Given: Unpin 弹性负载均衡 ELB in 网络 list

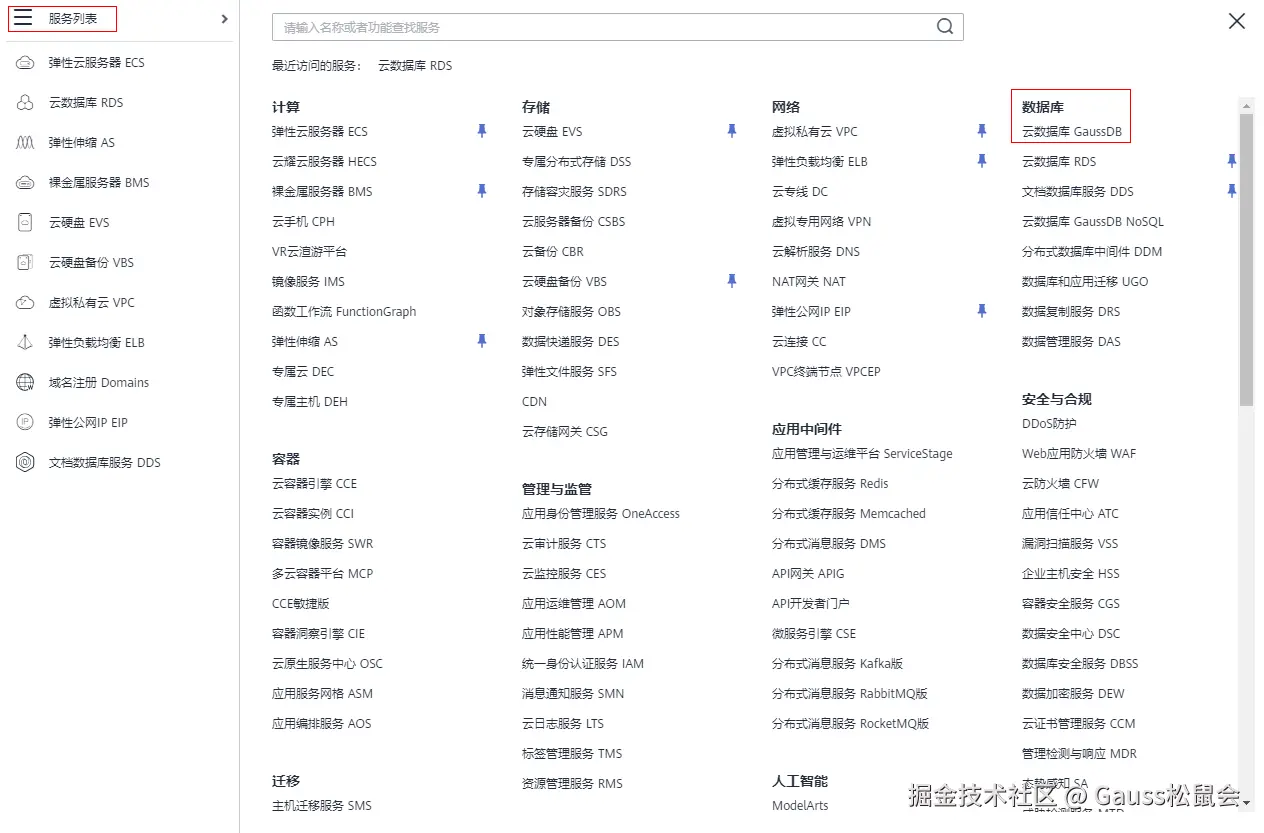Looking at the screenshot, I should (982, 161).
